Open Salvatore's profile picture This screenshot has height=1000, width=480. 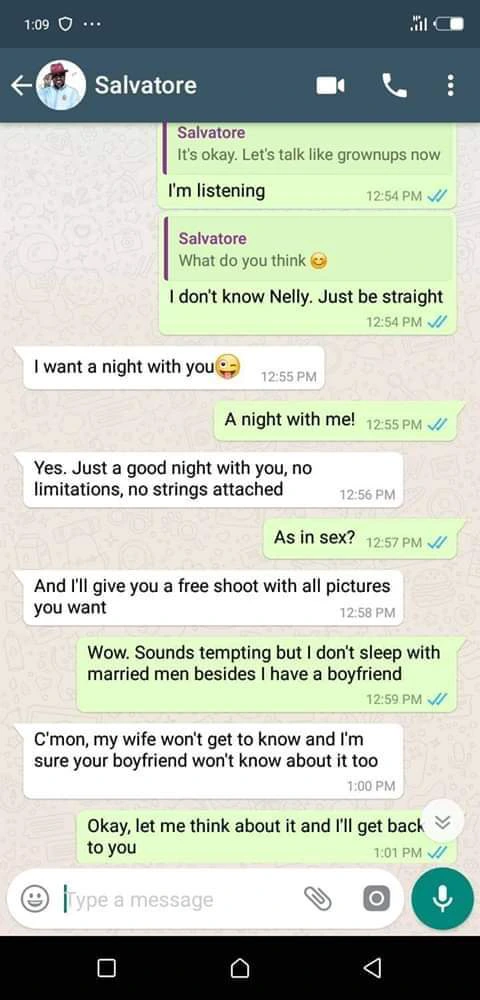[x=61, y=85]
